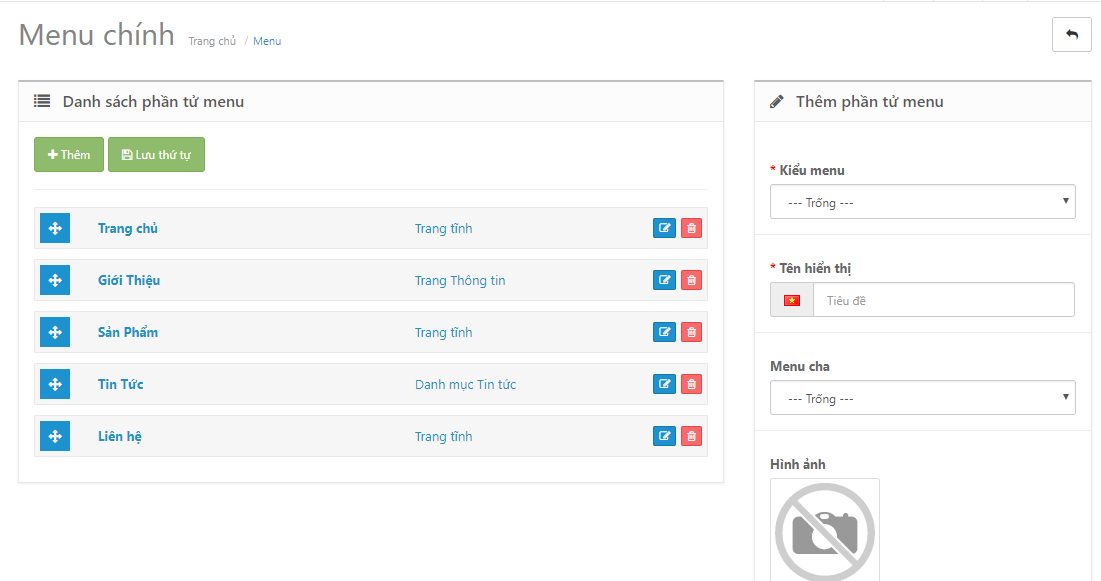Delete the Liên hệ menu item
Viewport: 1101px width, 581px height.
[x=692, y=436]
